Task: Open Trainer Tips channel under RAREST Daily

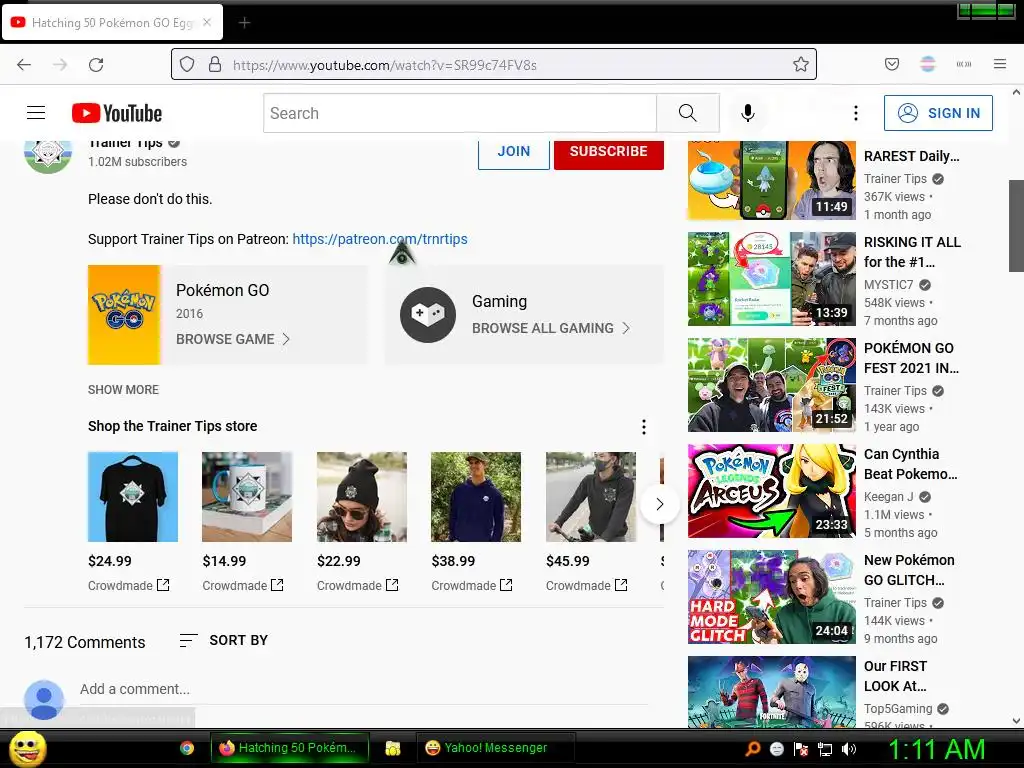Action: pyautogui.click(x=895, y=179)
